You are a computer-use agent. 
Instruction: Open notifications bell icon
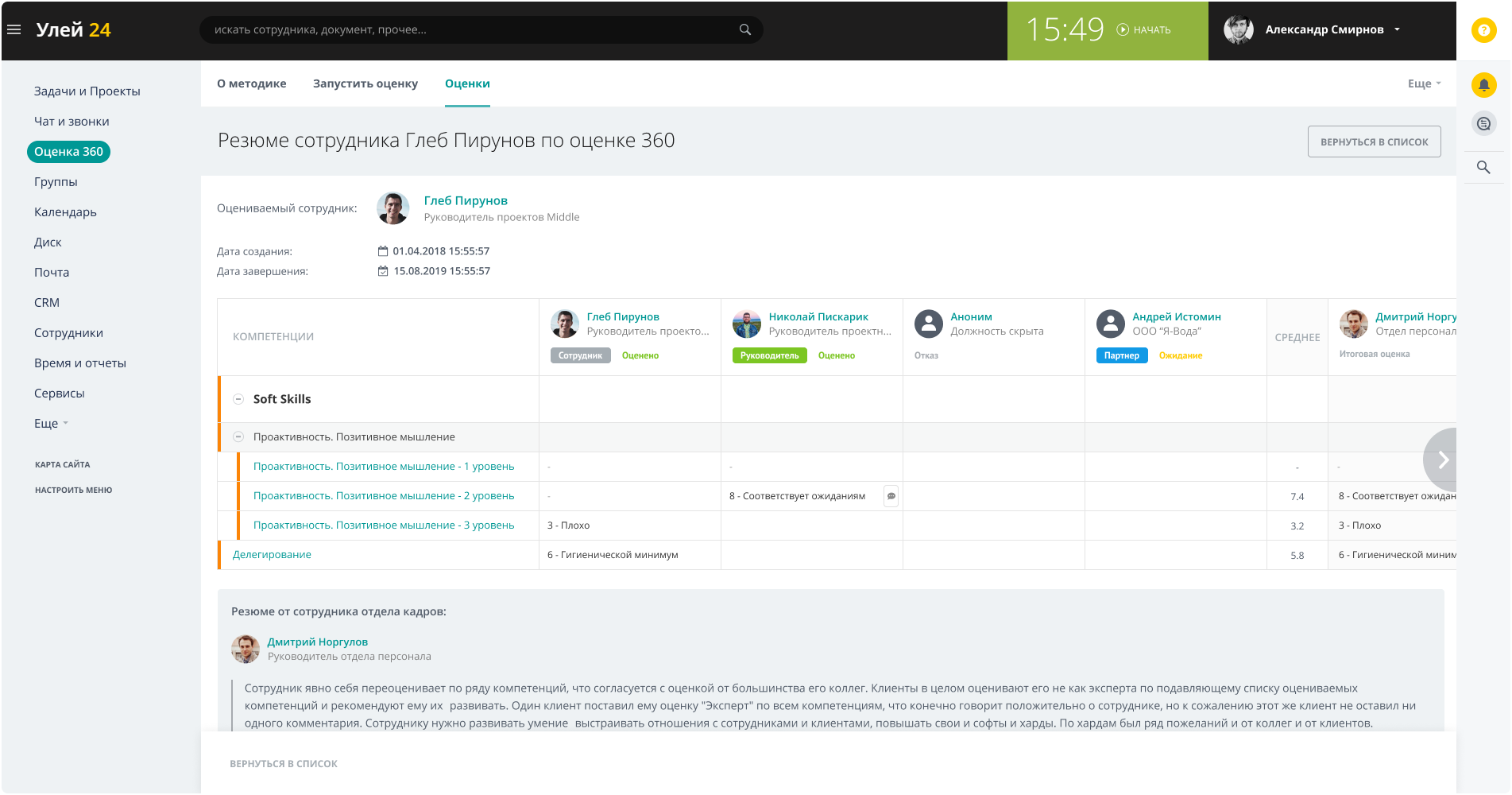(1483, 84)
